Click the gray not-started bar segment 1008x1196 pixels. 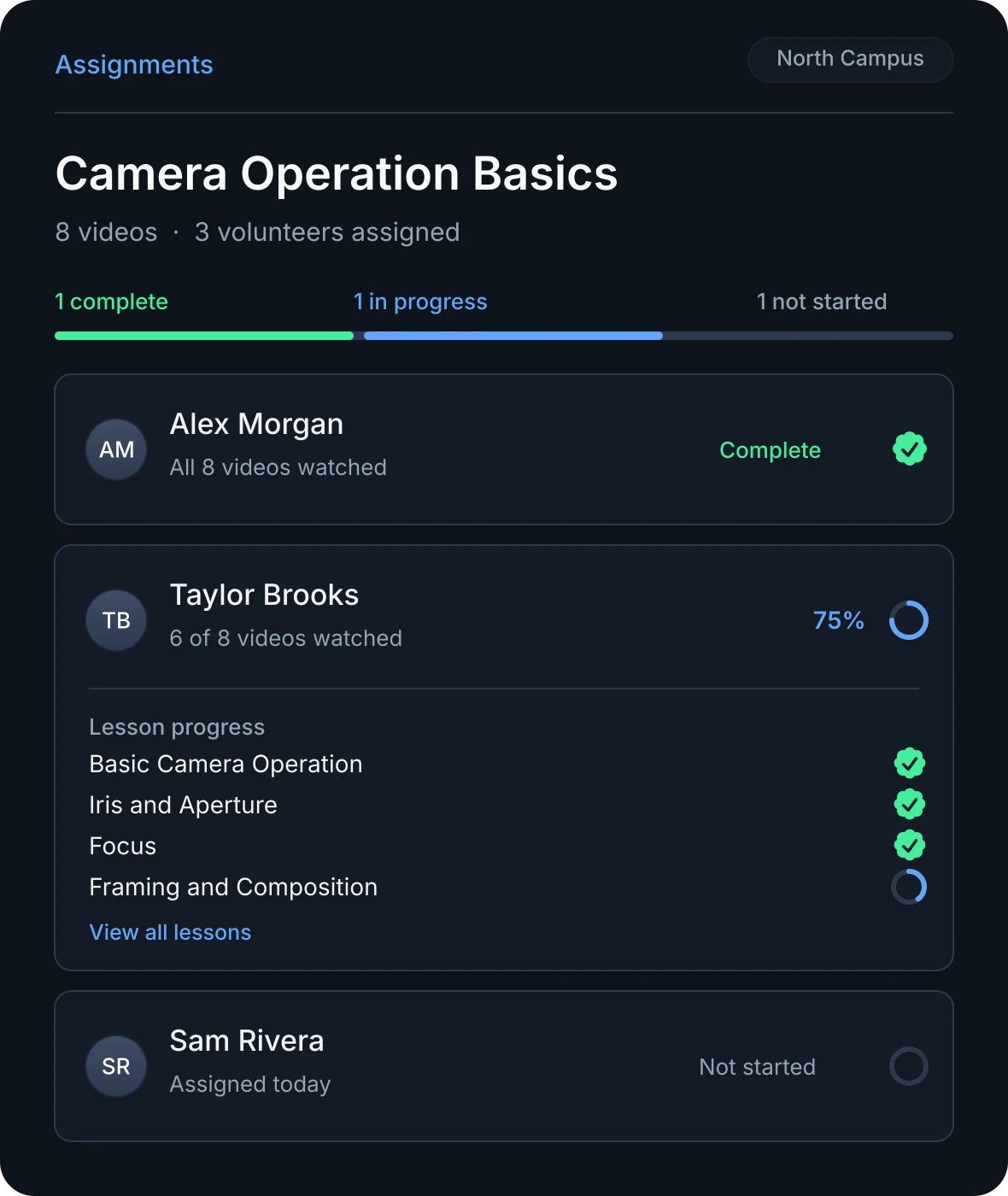coord(808,336)
